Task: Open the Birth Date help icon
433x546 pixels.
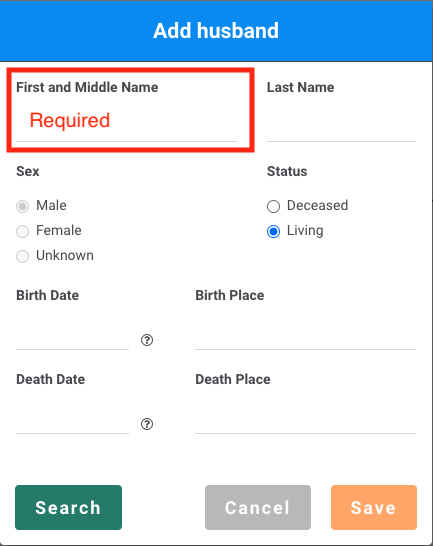Action: pyautogui.click(x=147, y=340)
